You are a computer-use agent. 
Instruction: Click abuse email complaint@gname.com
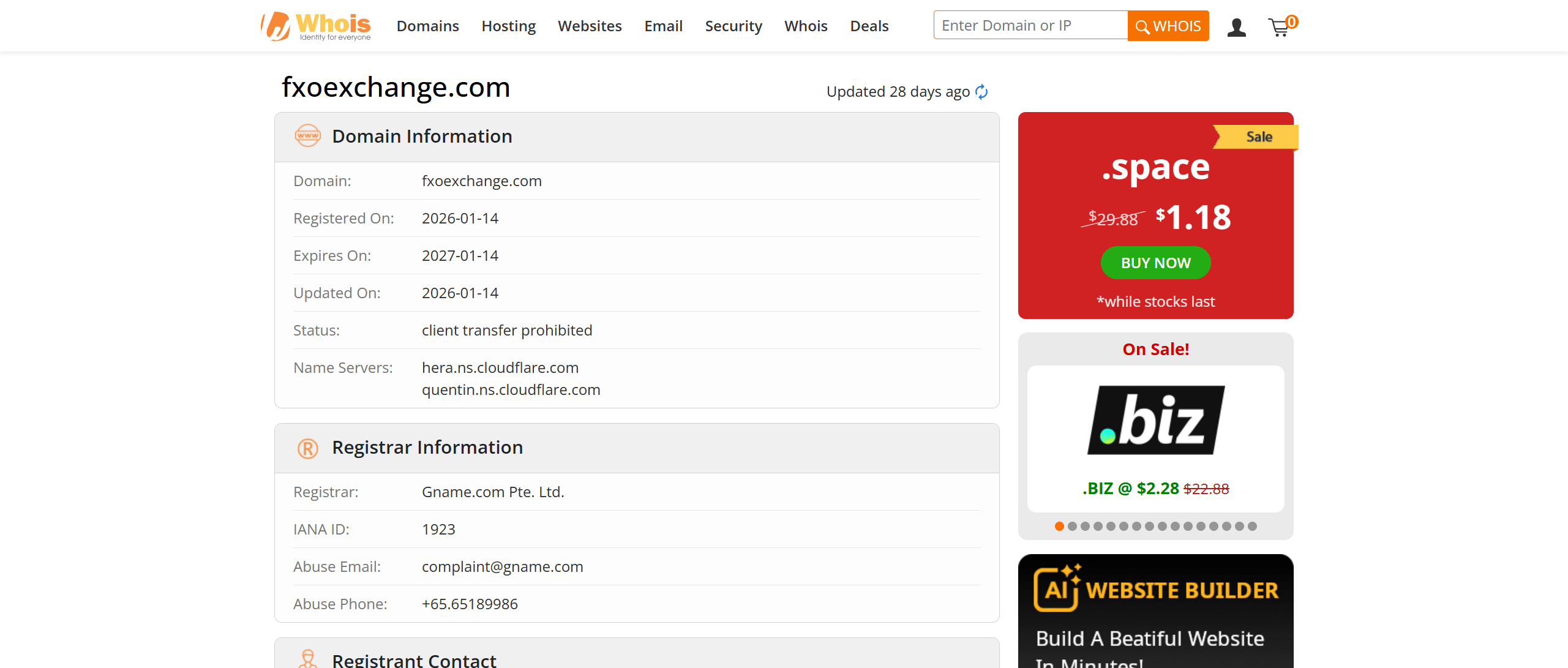point(503,567)
